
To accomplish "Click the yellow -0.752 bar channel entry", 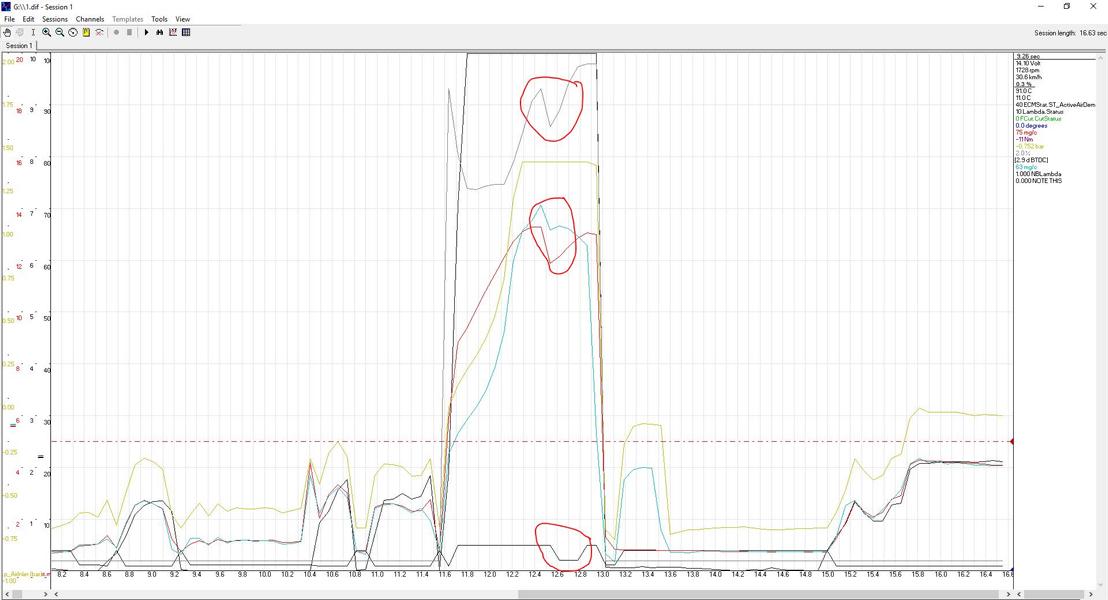I will click(x=1029, y=146).
